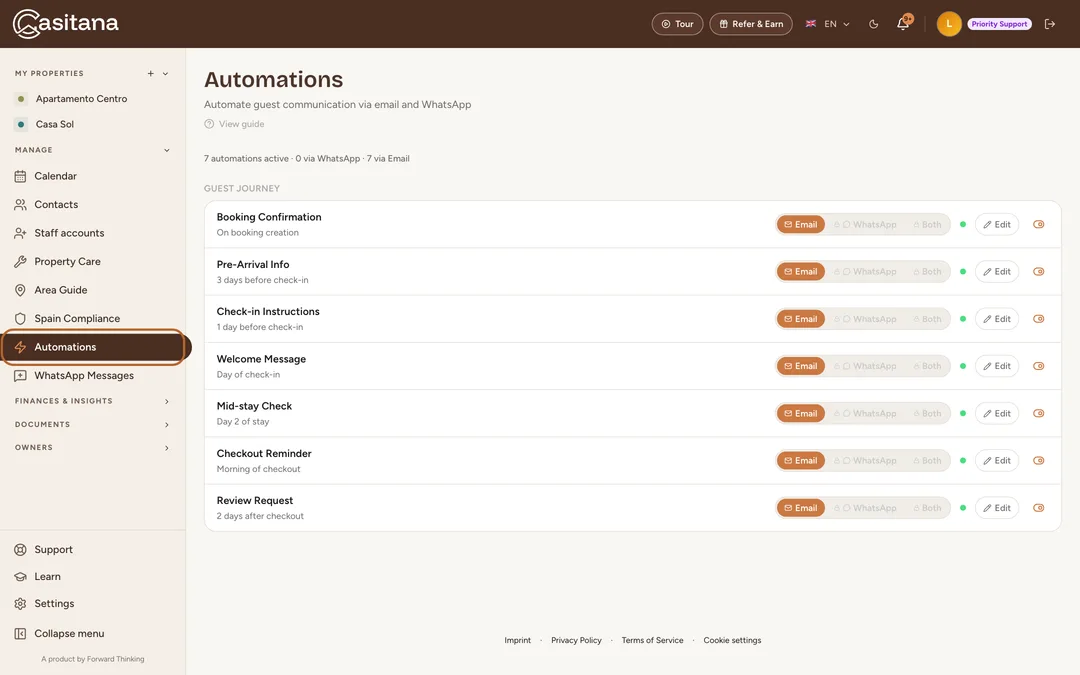
Task: Open the Imprint link
Action: click(x=517, y=641)
